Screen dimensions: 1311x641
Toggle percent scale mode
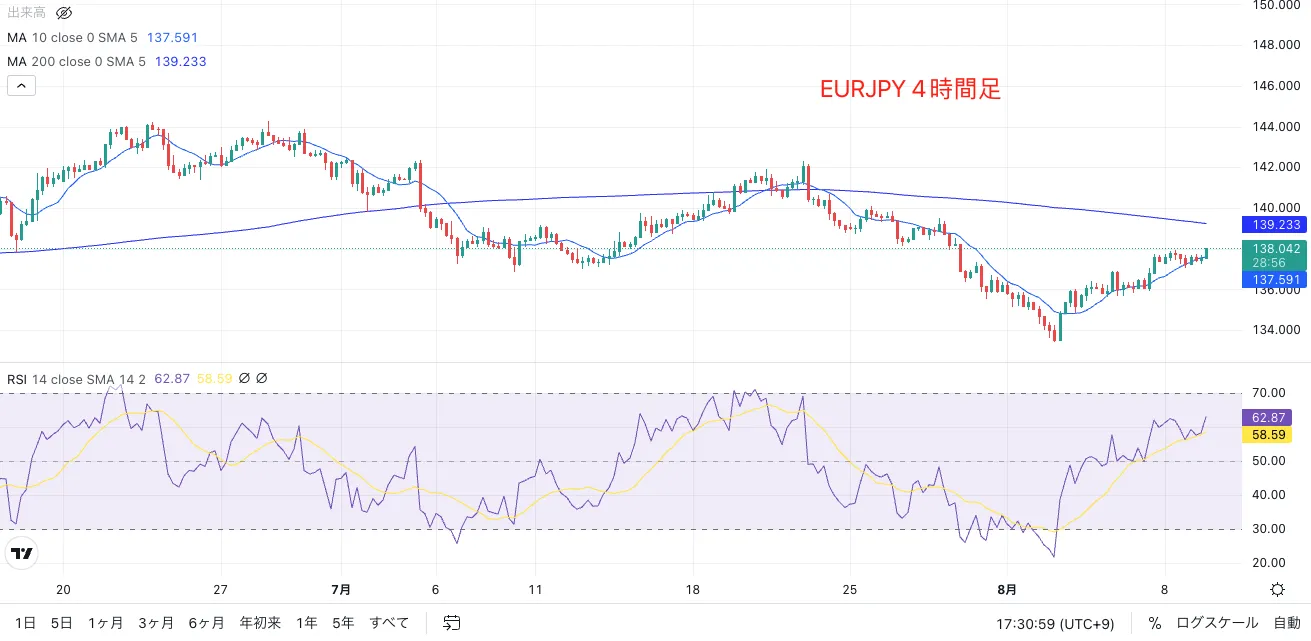[x=1155, y=623]
